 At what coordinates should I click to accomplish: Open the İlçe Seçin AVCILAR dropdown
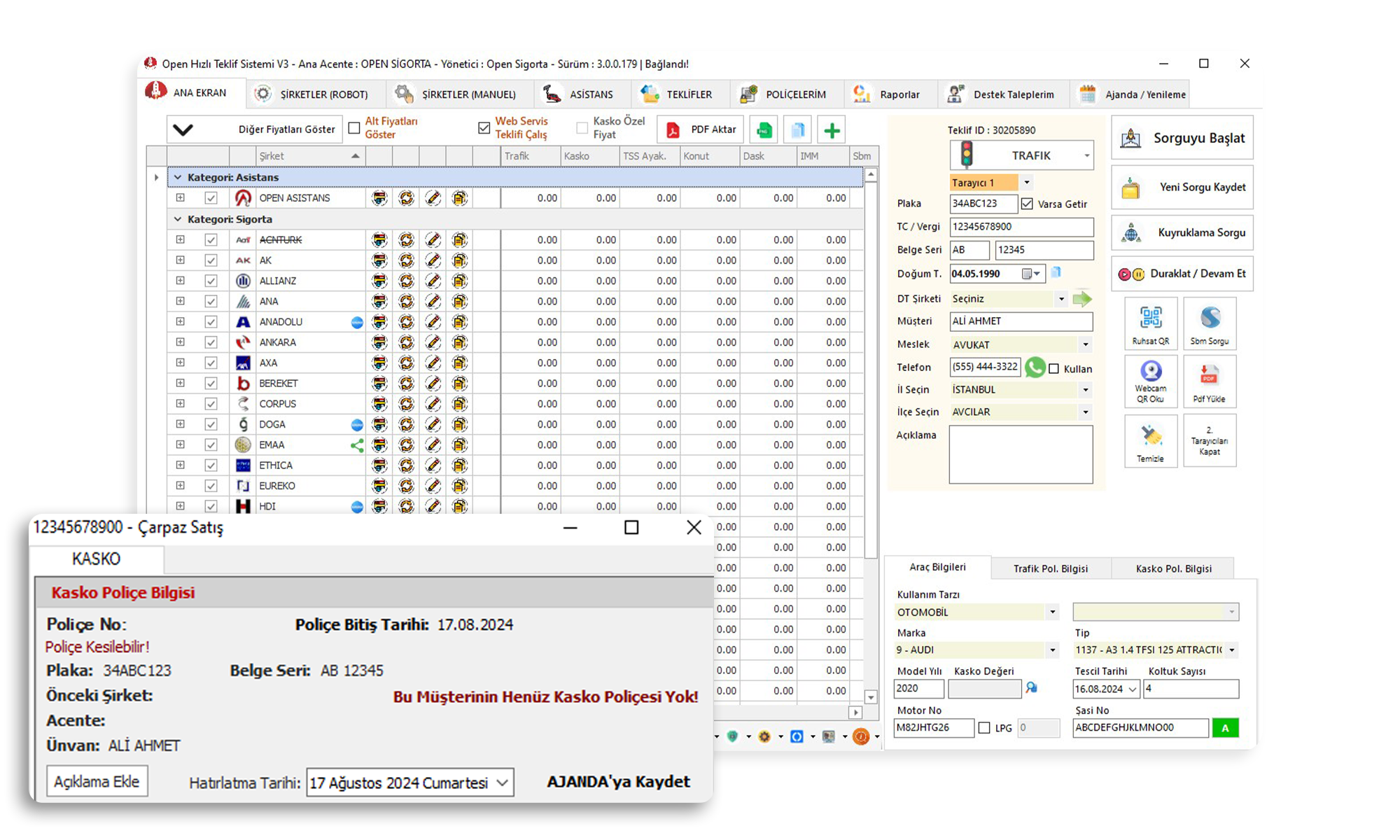click(1085, 412)
